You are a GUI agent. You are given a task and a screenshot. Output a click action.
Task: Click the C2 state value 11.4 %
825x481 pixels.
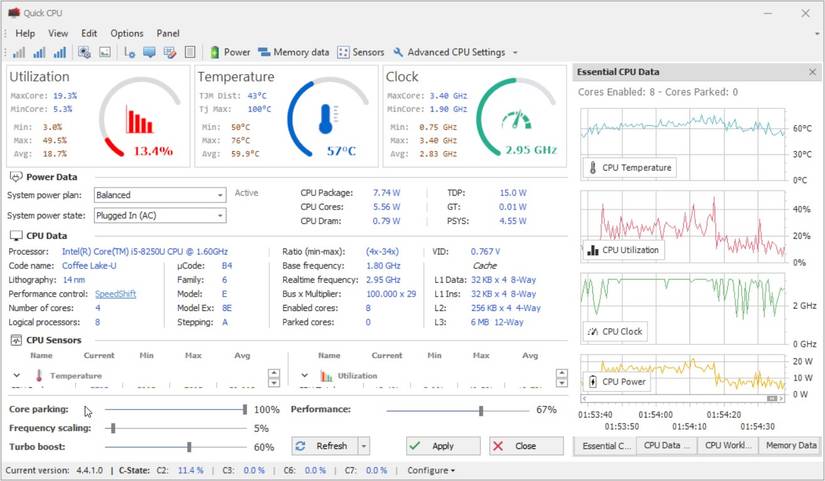(190, 470)
